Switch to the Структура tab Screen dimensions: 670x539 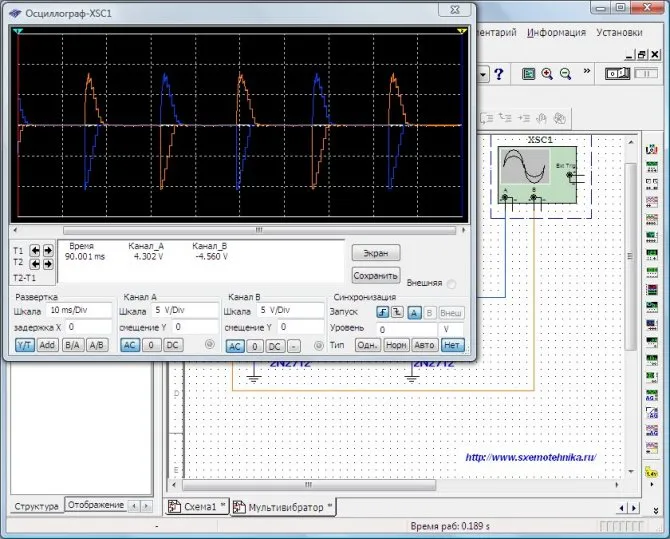[x=36, y=506]
